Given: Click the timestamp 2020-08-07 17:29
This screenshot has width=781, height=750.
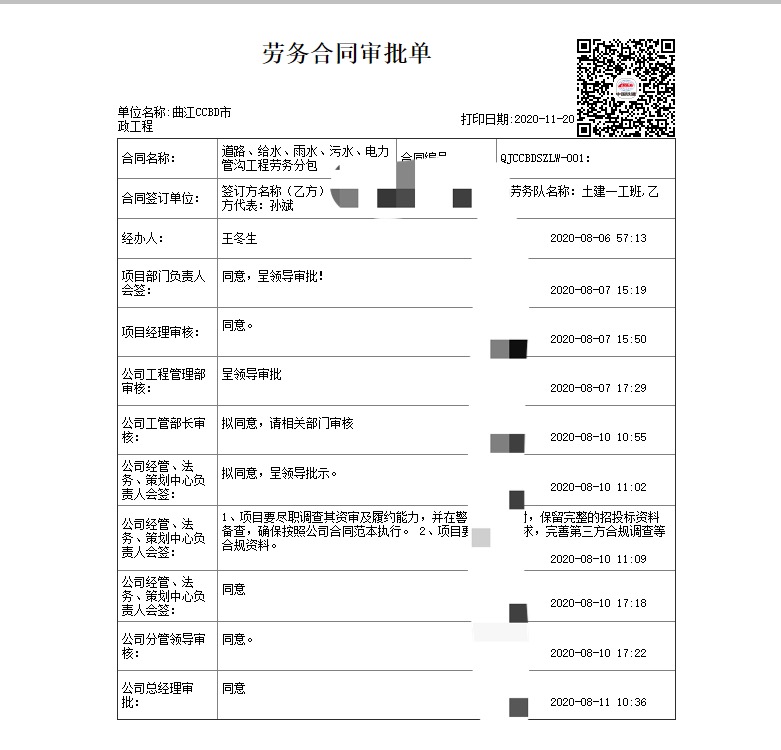Looking at the screenshot, I should (598, 388).
